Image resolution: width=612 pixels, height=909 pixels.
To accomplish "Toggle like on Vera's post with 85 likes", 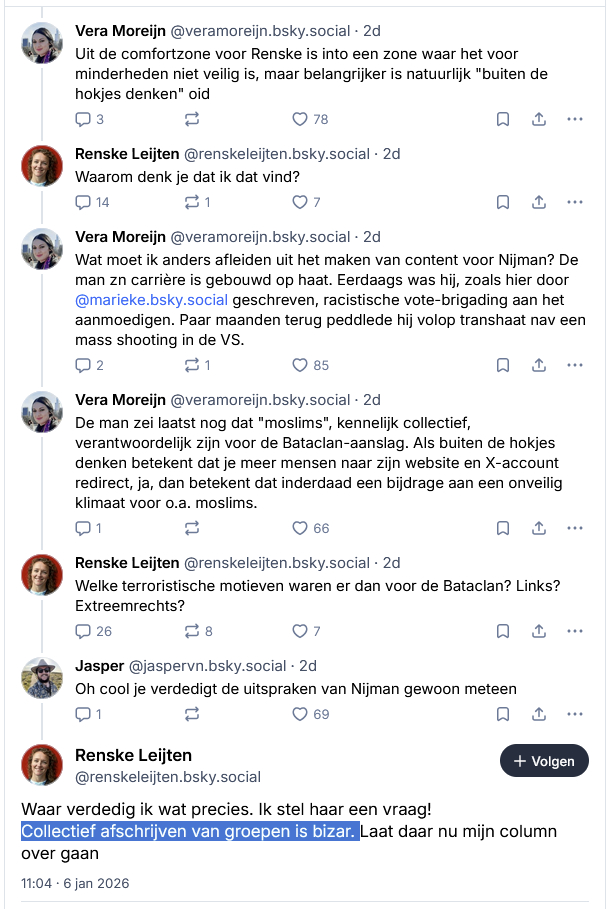I will (x=299, y=365).
